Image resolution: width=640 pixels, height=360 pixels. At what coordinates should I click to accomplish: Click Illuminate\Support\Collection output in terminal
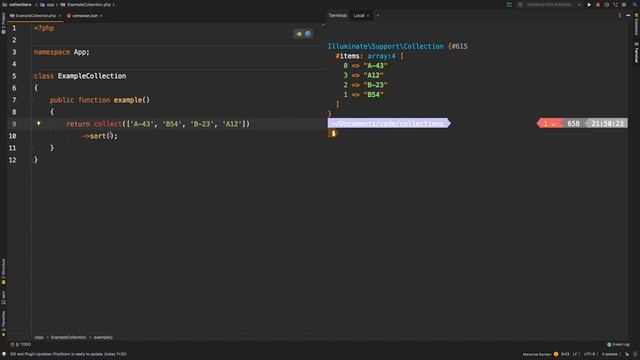(x=385, y=46)
